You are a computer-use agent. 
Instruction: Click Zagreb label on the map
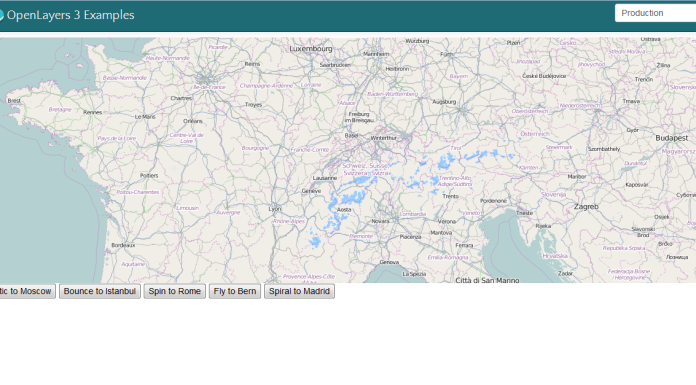(586, 206)
